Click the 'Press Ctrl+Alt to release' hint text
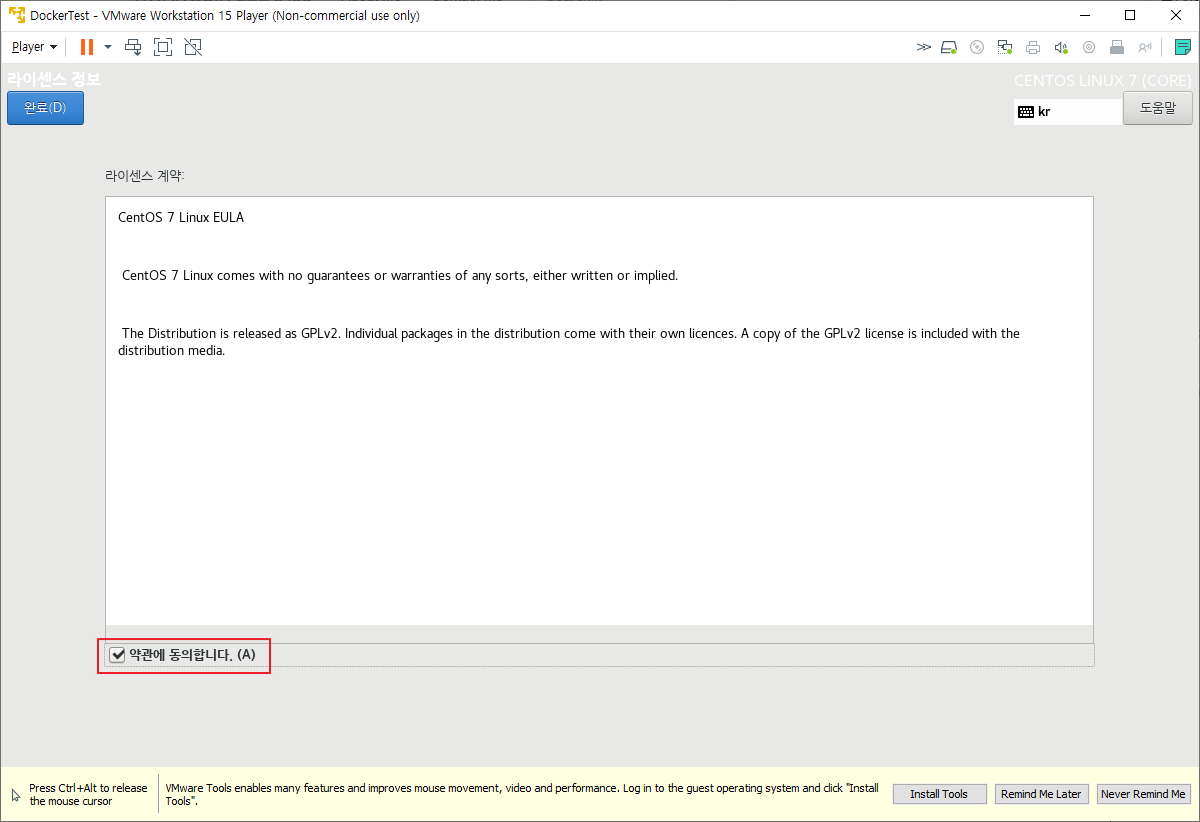Image resolution: width=1200 pixels, height=822 pixels. click(88, 794)
